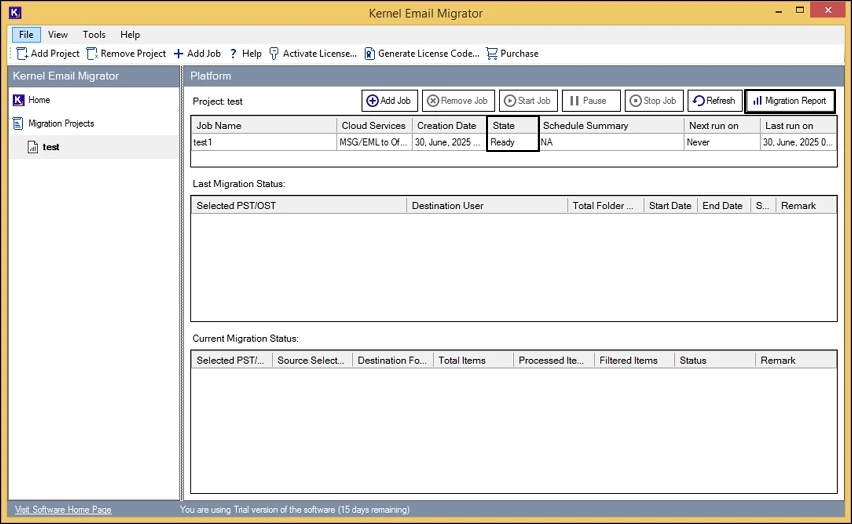
Task: Open the Tools menu
Action: tap(94, 34)
